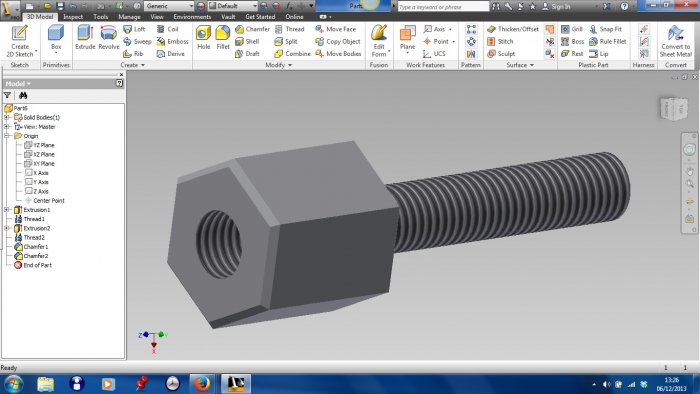This screenshot has height=394, width=700.
Task: Open Firefox from the taskbar
Action: point(202,384)
